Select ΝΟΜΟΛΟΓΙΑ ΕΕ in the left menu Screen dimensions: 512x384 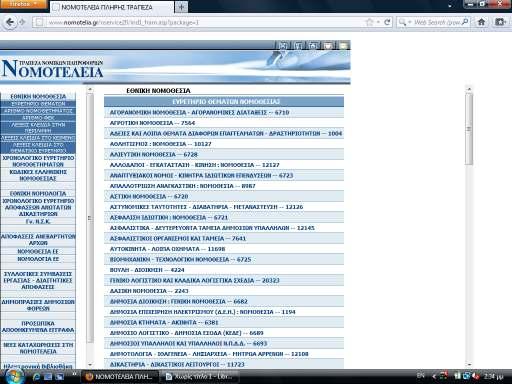click(x=38, y=259)
